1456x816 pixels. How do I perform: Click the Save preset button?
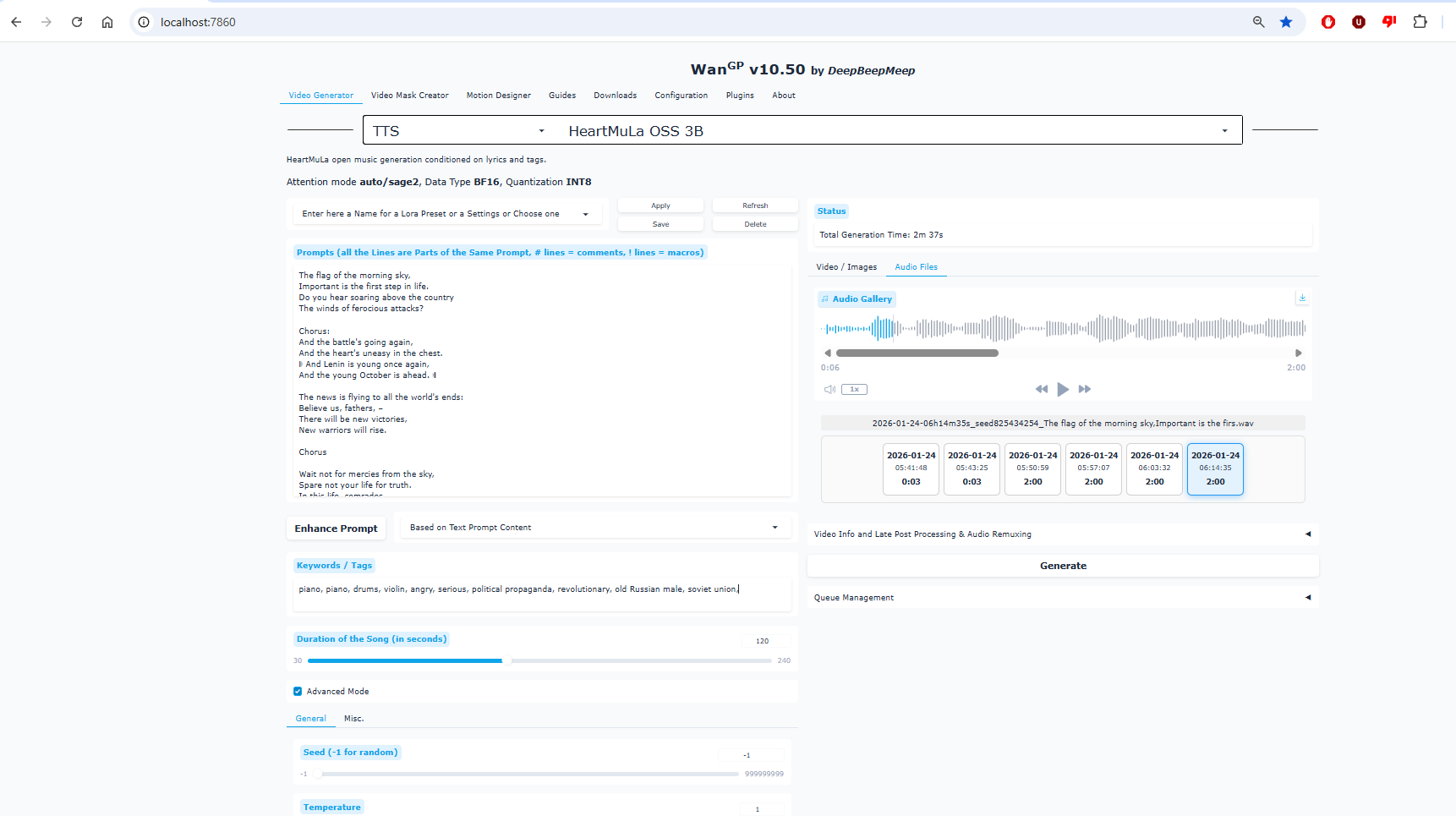pos(660,224)
